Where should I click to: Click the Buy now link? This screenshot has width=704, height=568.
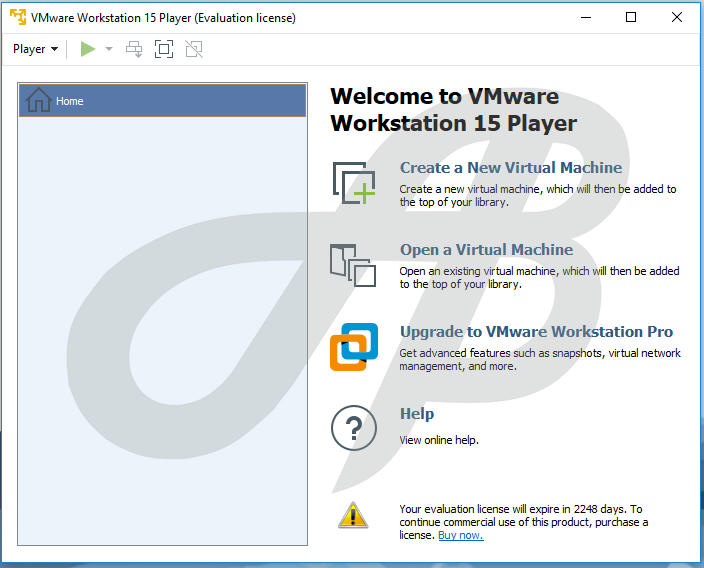(461, 535)
